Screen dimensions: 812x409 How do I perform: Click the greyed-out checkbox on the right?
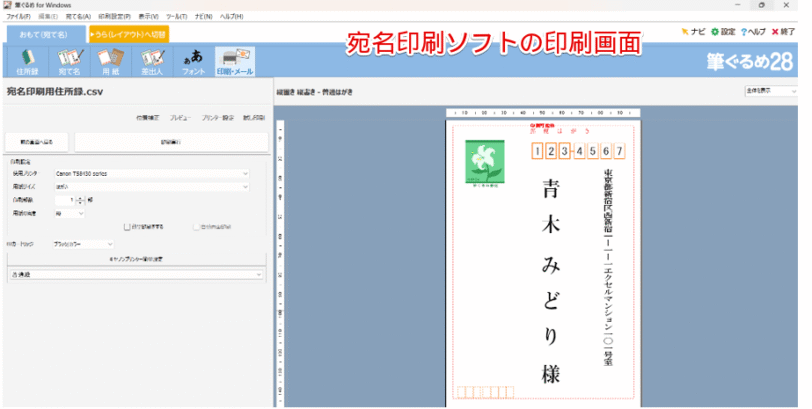(196, 226)
